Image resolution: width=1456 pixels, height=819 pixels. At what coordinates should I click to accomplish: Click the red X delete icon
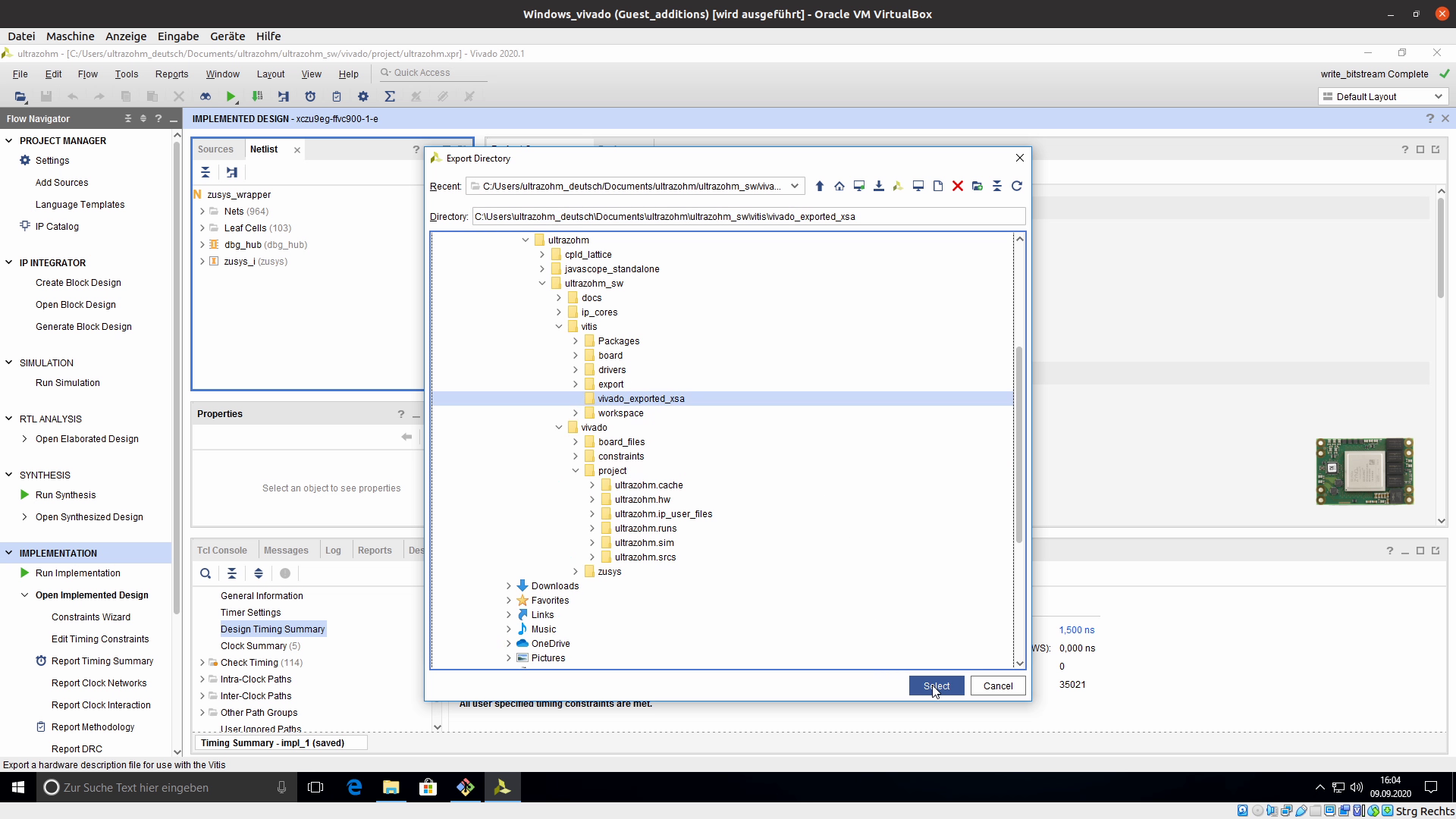click(x=958, y=186)
